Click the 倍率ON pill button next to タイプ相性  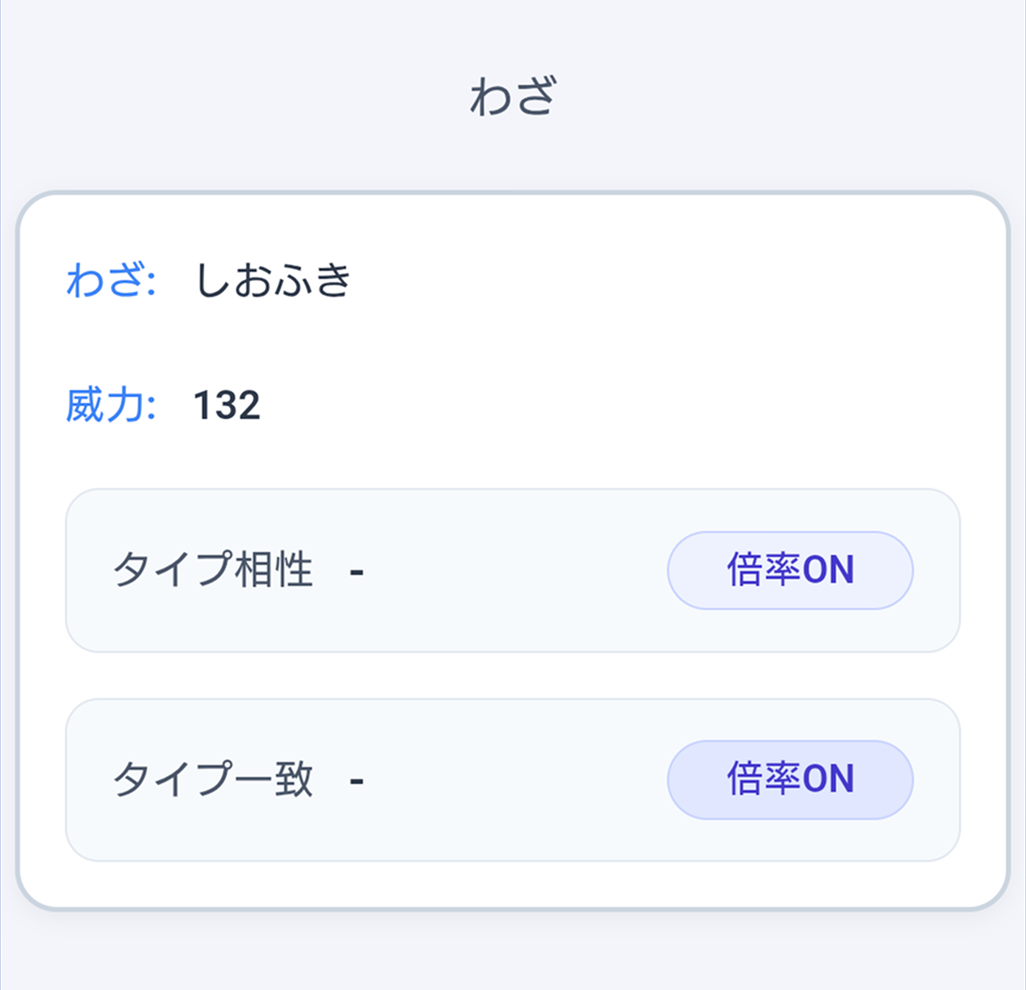tap(790, 570)
